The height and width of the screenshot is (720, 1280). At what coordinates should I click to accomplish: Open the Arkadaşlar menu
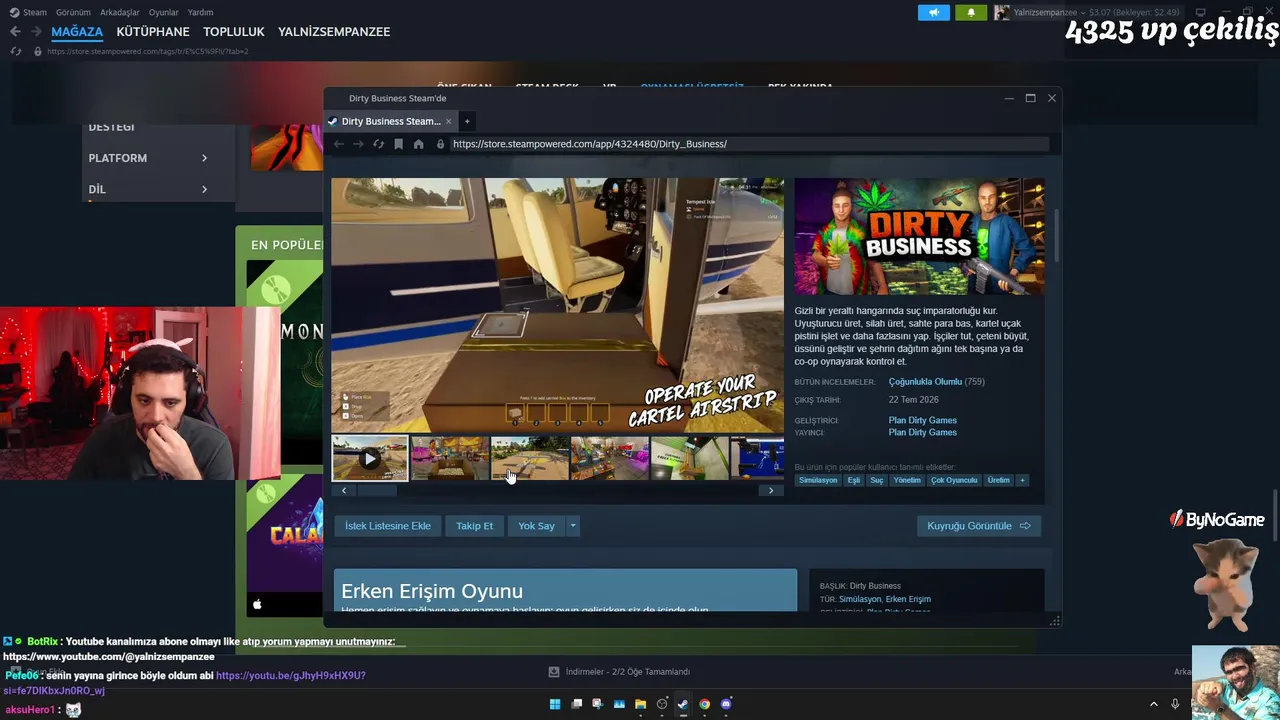pyautogui.click(x=120, y=12)
